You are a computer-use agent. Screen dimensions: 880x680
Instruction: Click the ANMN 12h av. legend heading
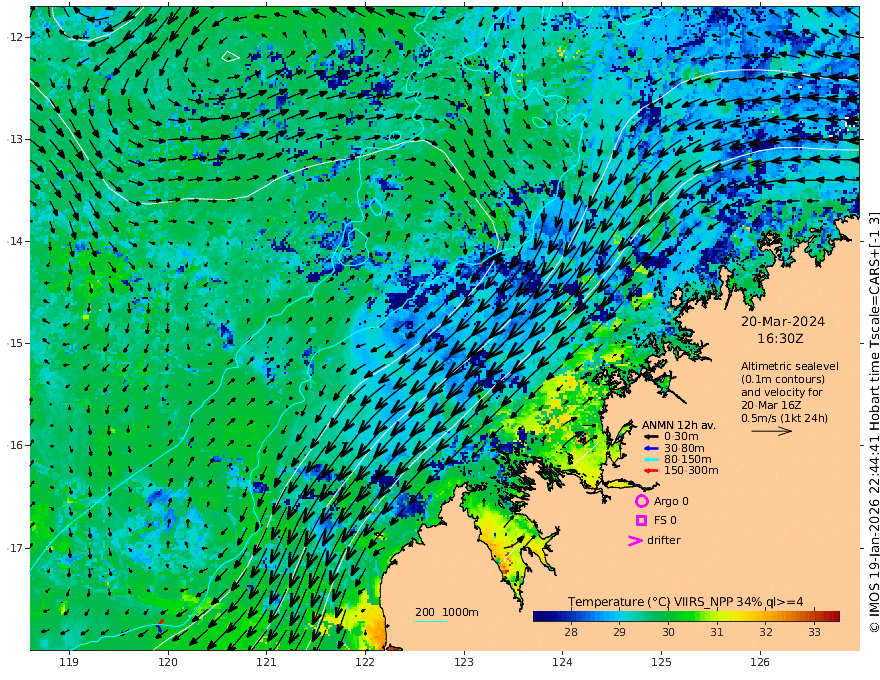pyautogui.click(x=679, y=425)
